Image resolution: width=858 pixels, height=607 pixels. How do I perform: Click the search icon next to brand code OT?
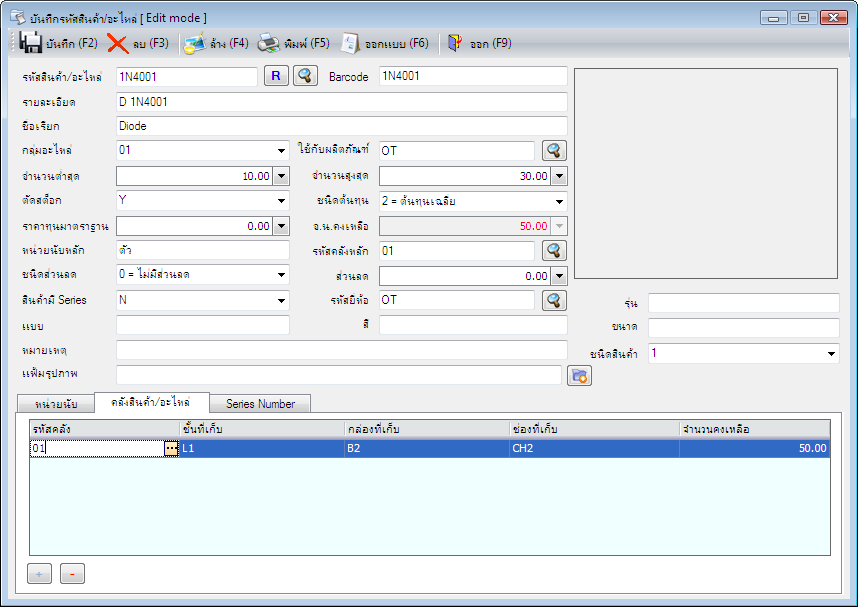554,300
